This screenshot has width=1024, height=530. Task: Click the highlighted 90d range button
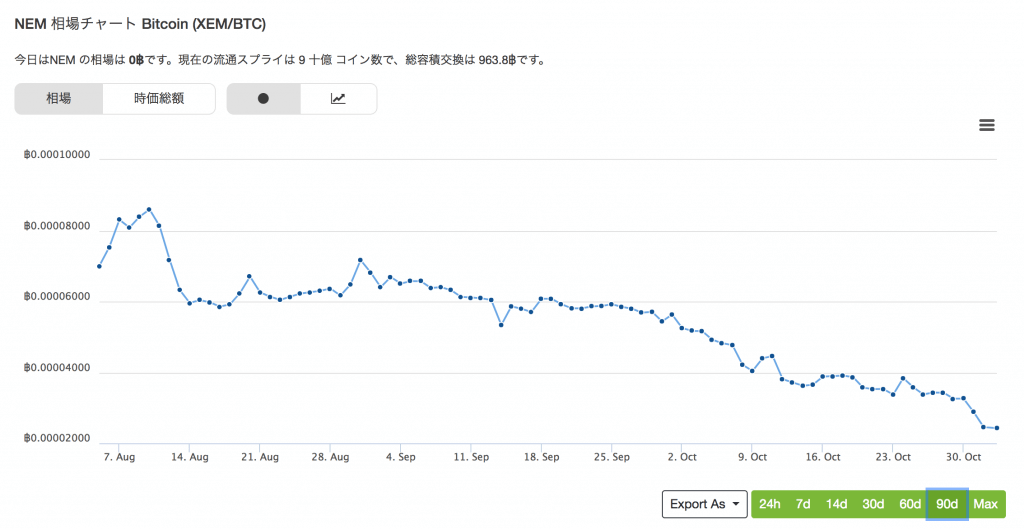pos(947,504)
